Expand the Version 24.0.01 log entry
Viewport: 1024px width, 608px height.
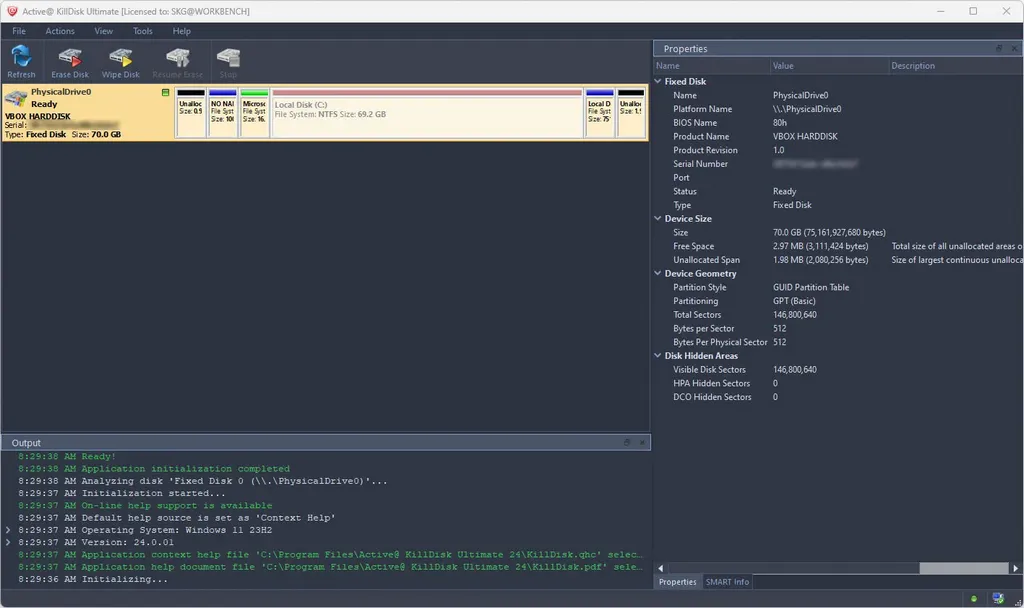point(8,542)
